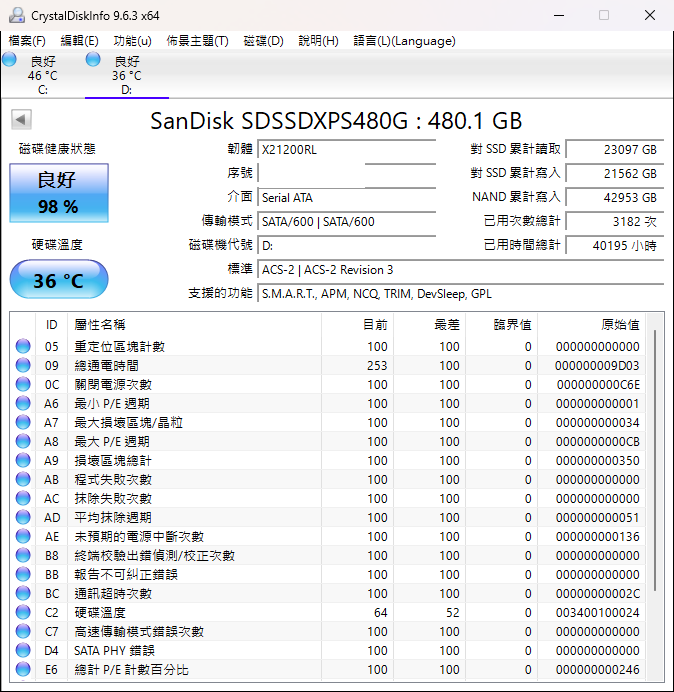
Task: Click the 臨界值 column header
Action: click(501, 325)
